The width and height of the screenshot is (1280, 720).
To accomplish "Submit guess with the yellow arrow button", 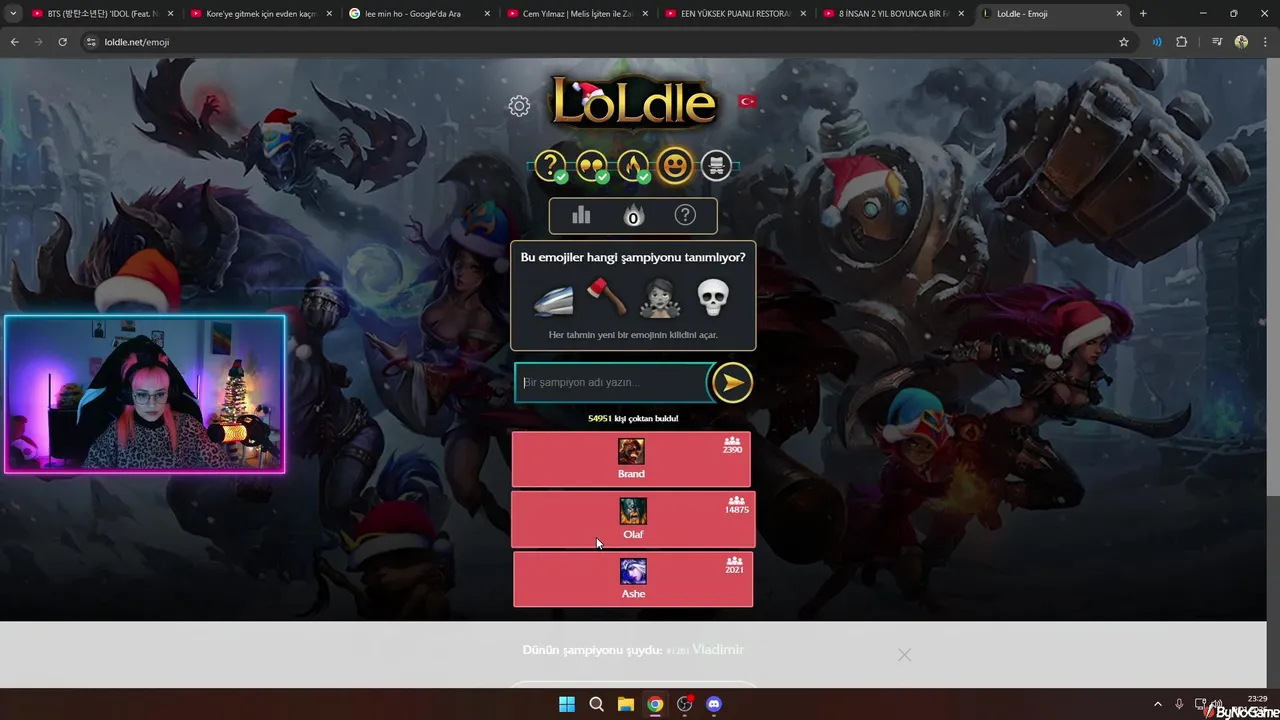I will [x=732, y=382].
